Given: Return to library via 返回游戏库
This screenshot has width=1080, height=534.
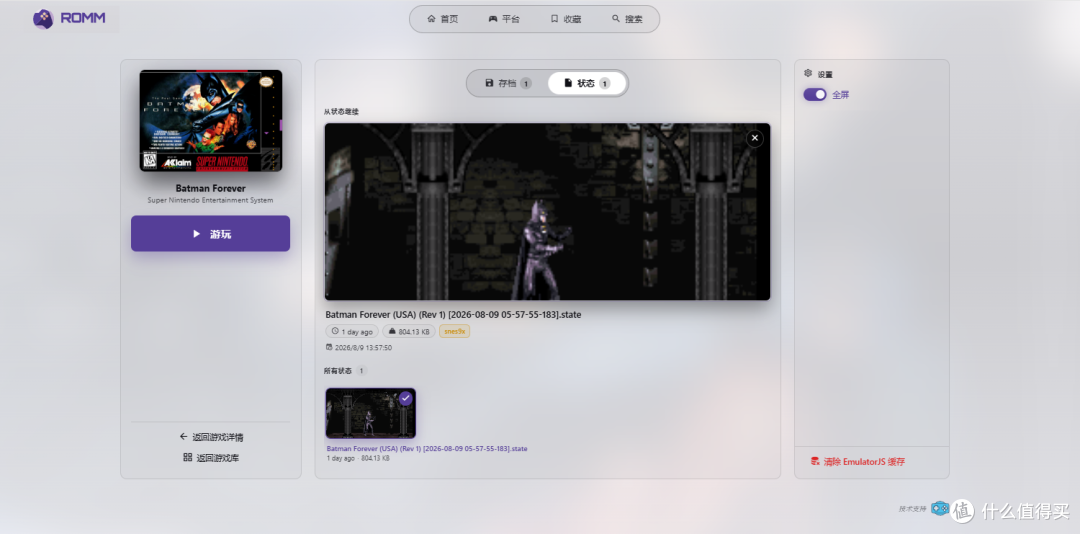Looking at the screenshot, I should [x=211, y=458].
